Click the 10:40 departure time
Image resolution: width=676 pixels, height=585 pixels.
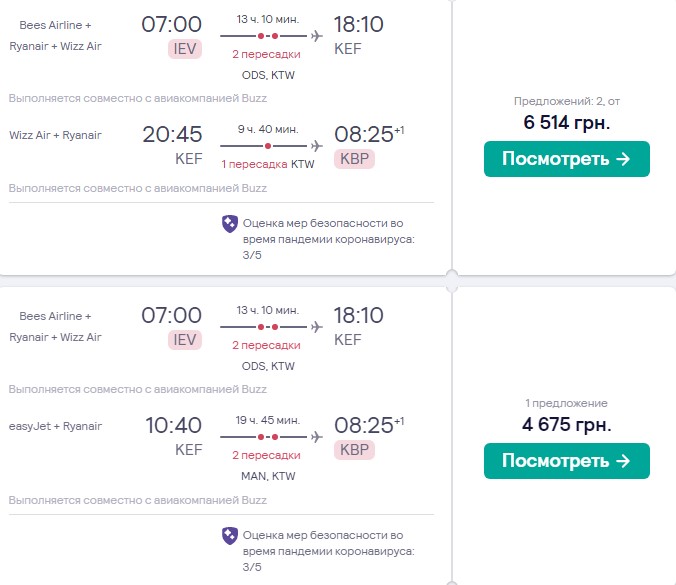click(x=173, y=426)
